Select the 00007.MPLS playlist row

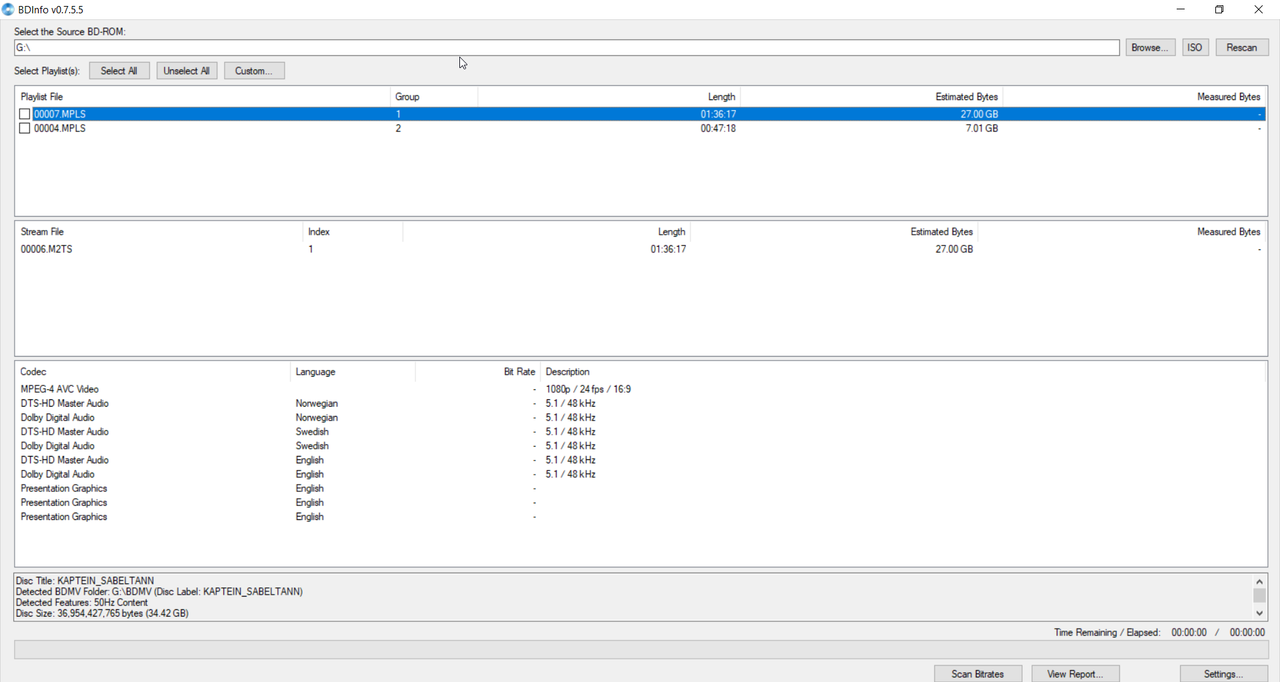[x=640, y=114]
